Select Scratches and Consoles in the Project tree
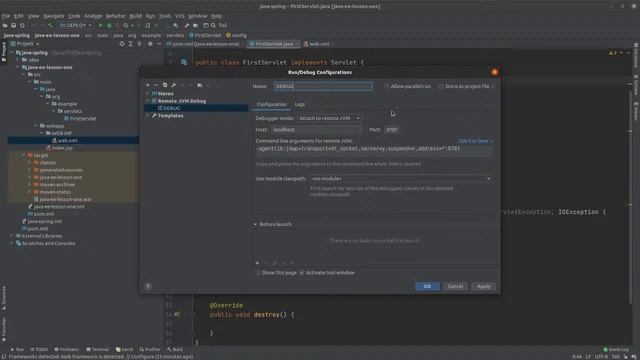 coord(48,244)
